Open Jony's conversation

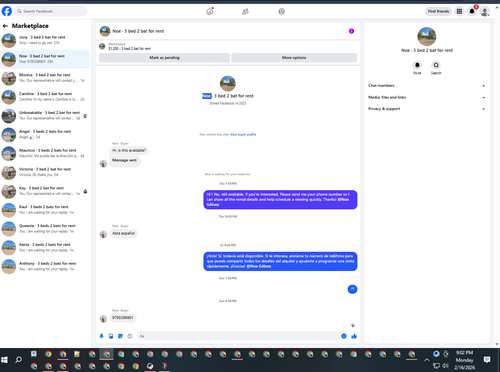45,40
